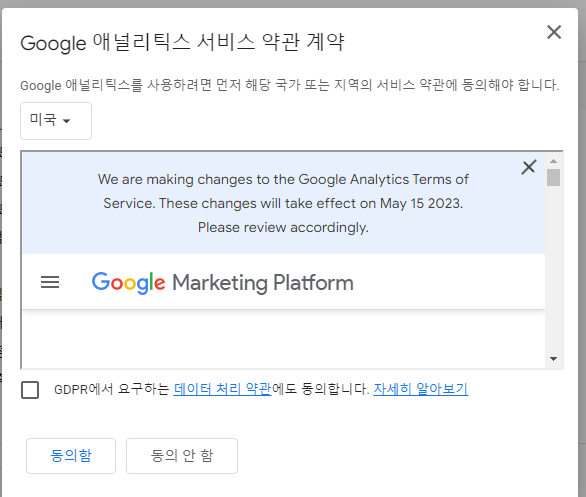Click the text 'Please review accordingly.'
Viewport: 586px width, 497px height.
(x=283, y=227)
